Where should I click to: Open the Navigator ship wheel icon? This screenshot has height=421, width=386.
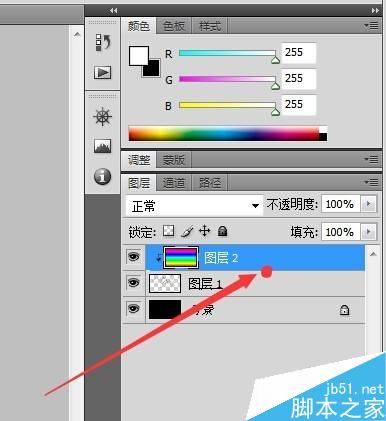[103, 117]
